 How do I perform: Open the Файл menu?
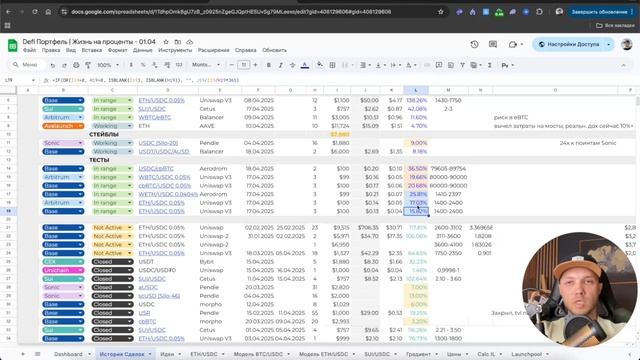pyautogui.click(x=29, y=50)
